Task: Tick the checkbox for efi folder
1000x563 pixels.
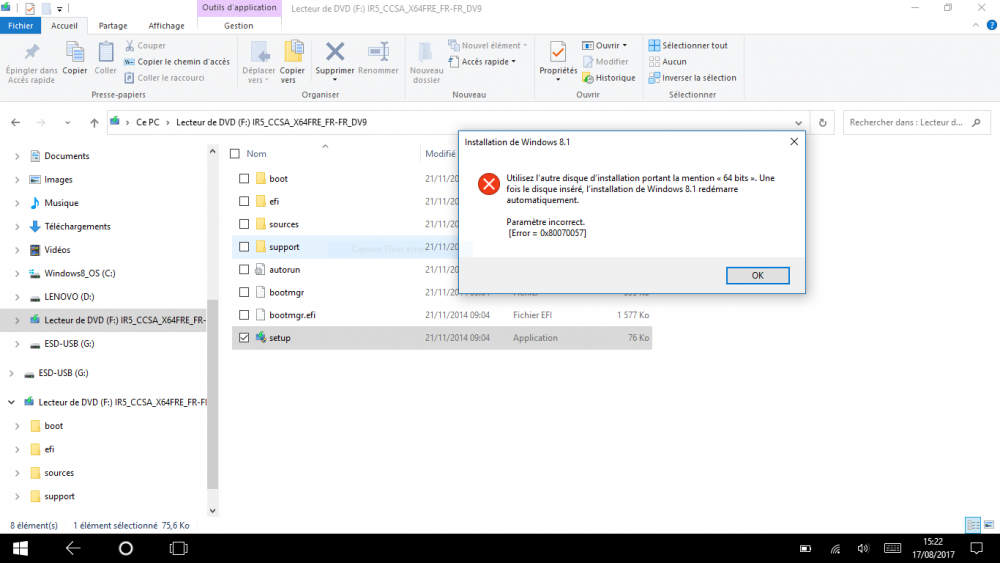Action: pyautogui.click(x=244, y=201)
